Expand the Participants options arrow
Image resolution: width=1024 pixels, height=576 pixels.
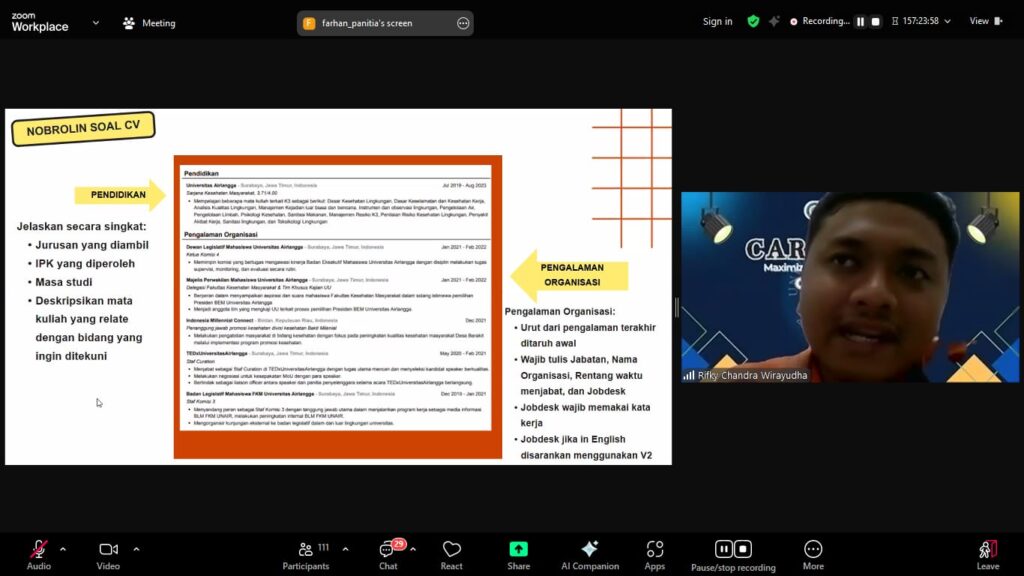(x=345, y=549)
